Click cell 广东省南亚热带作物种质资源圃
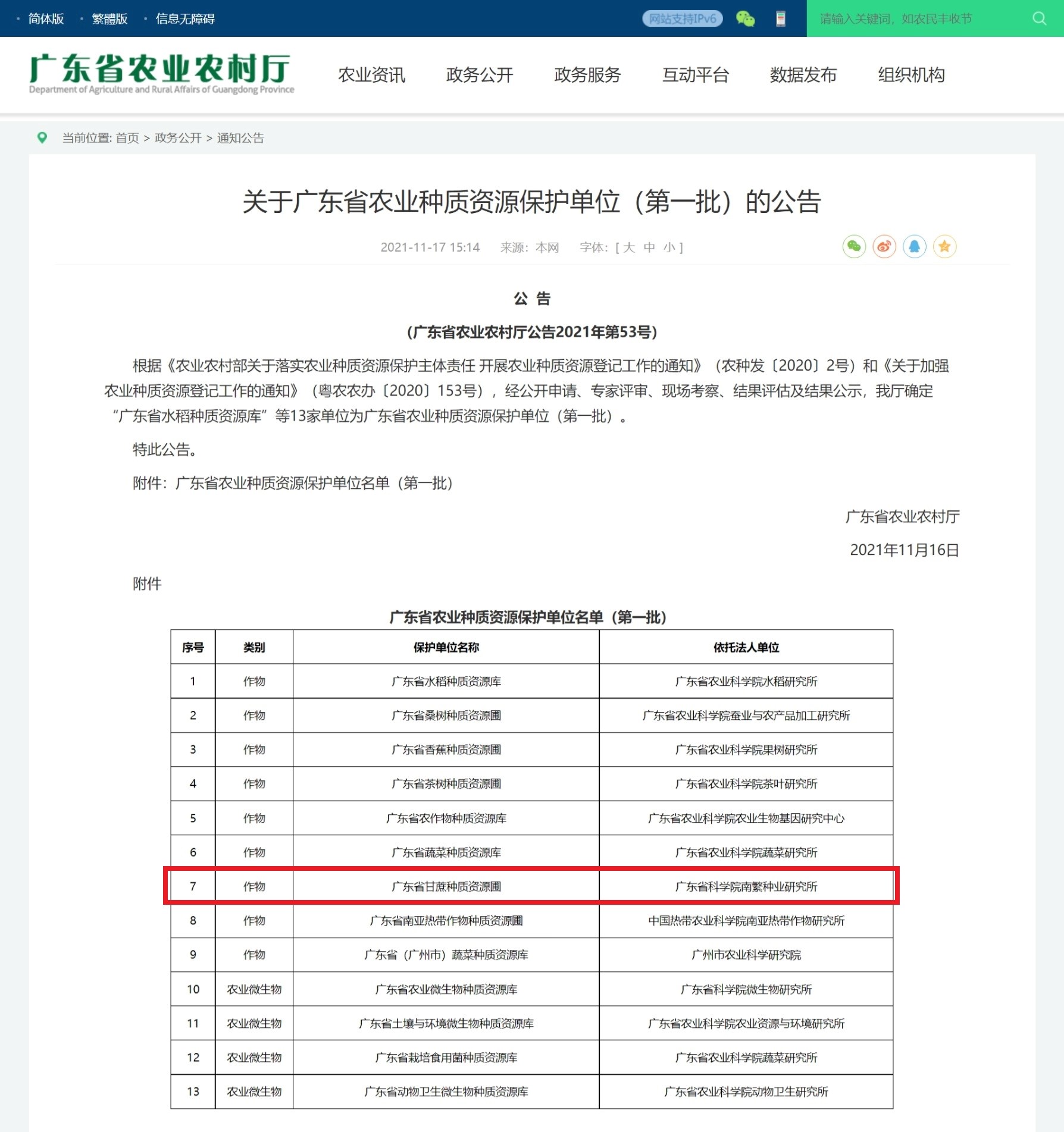Screen dimensions: 1064x1132 pos(446,920)
